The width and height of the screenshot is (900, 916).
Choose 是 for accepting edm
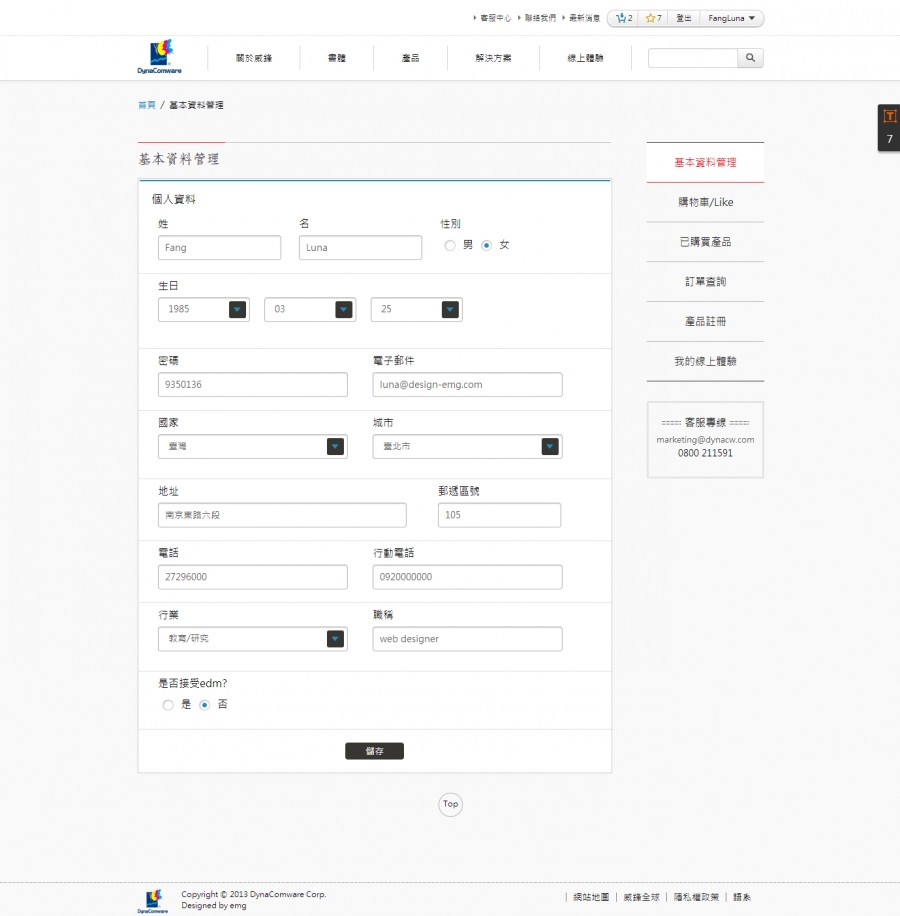tap(168, 705)
